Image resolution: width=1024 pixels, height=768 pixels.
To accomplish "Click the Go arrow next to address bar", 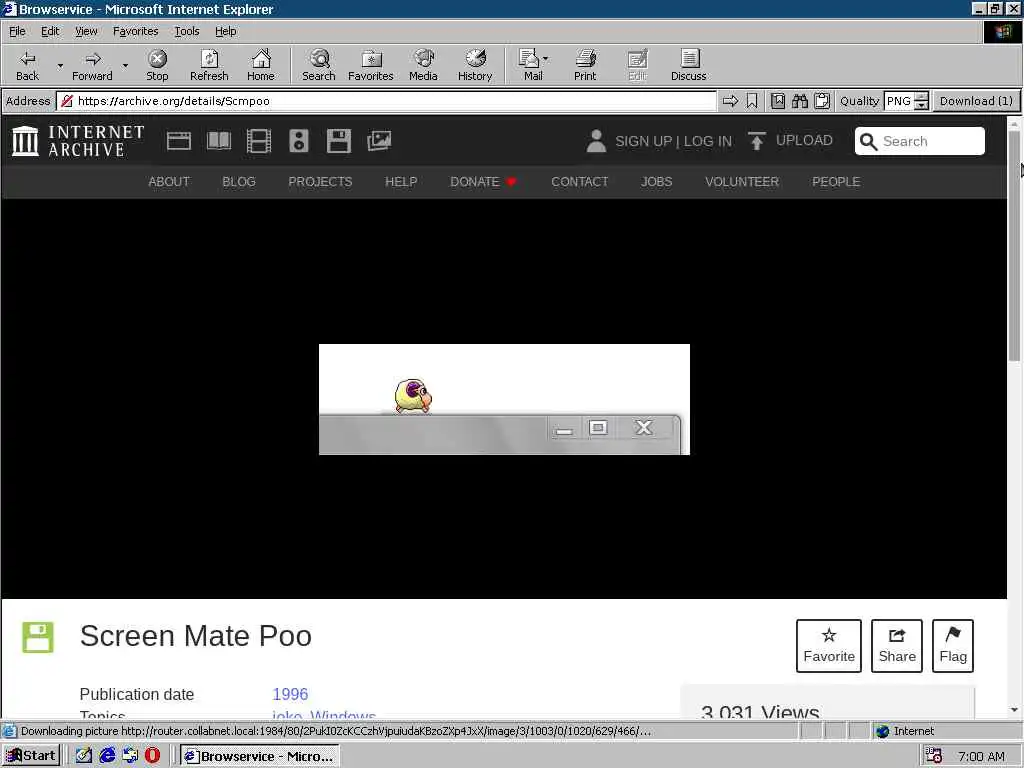I will [x=730, y=101].
